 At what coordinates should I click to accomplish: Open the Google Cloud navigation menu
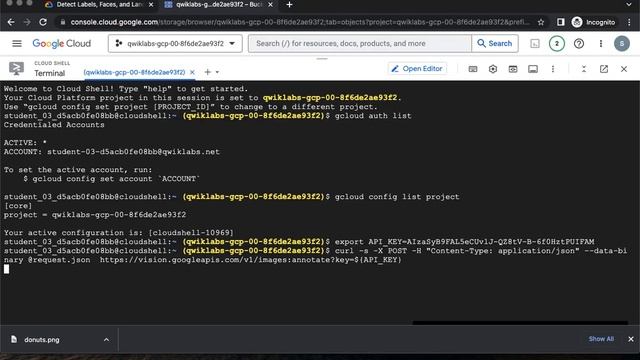click(x=17, y=43)
